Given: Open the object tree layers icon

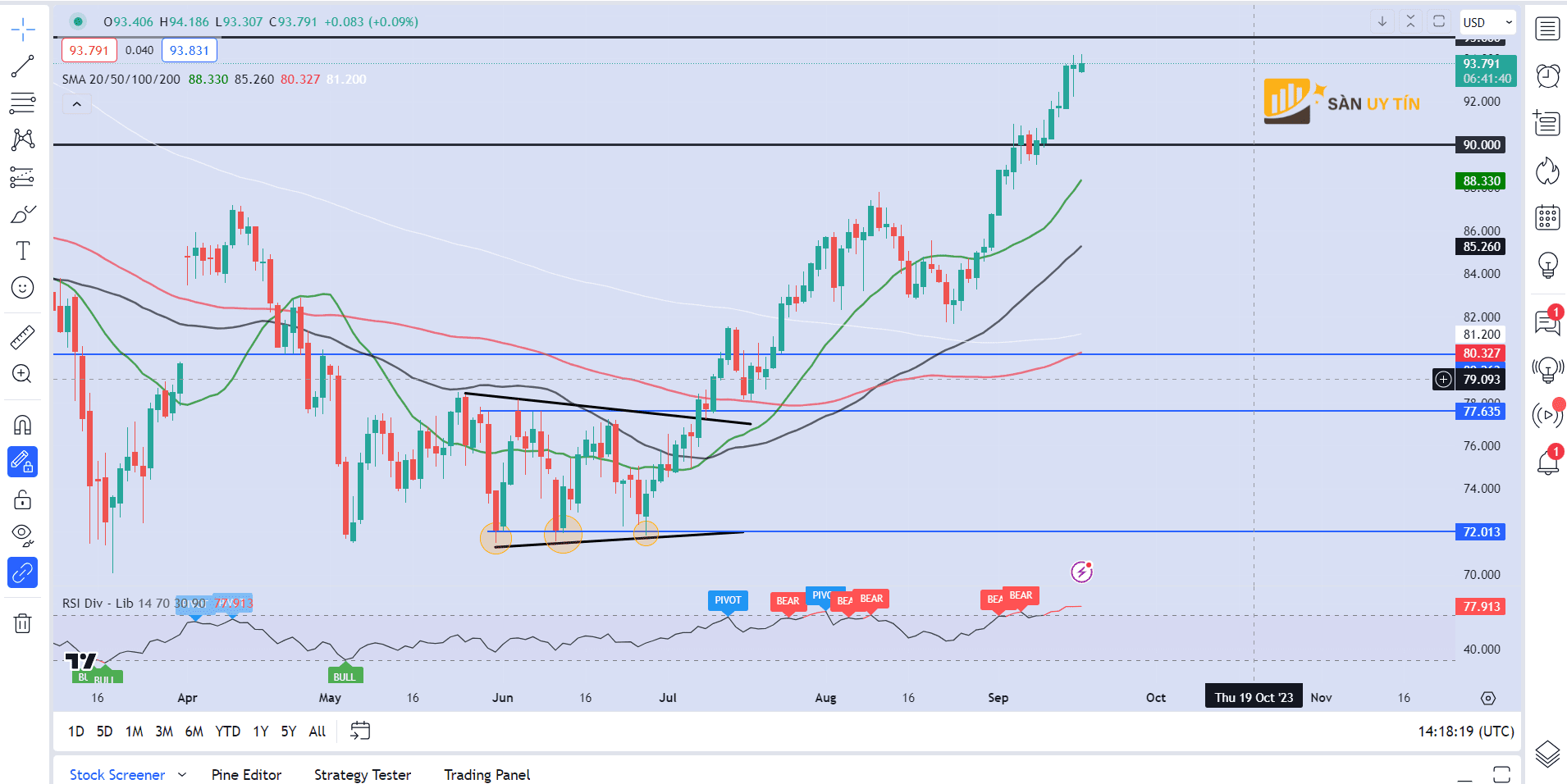Looking at the screenshot, I should pos(1547,754).
